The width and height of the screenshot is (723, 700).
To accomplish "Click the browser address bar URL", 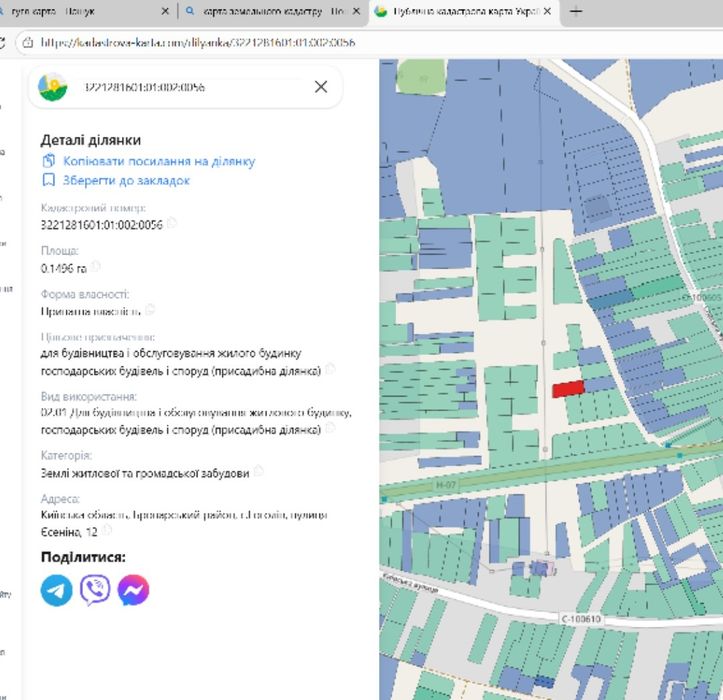I will [x=200, y=43].
